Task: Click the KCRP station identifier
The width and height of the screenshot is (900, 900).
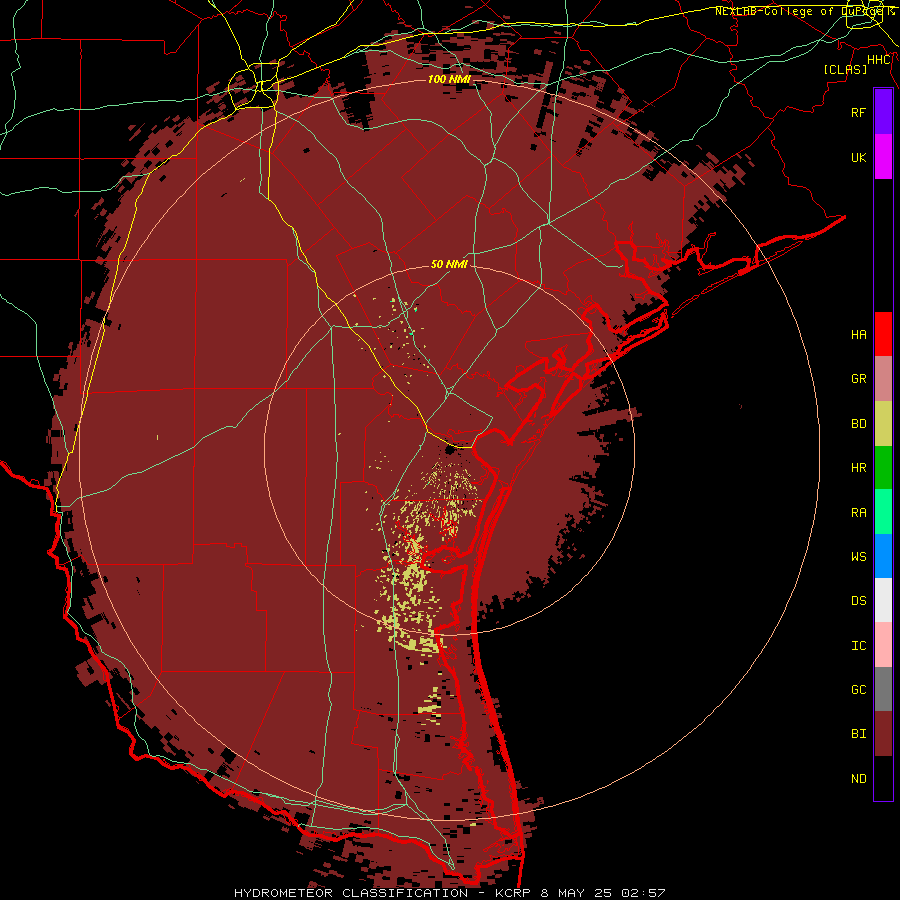Action: [x=513, y=893]
